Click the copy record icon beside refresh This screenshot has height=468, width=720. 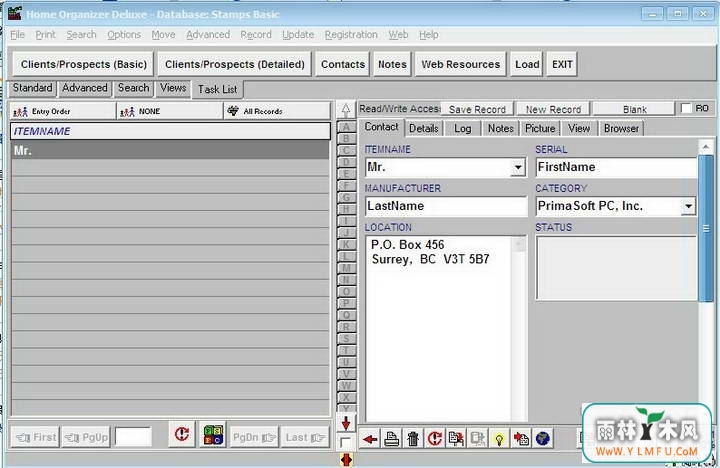tap(456, 439)
